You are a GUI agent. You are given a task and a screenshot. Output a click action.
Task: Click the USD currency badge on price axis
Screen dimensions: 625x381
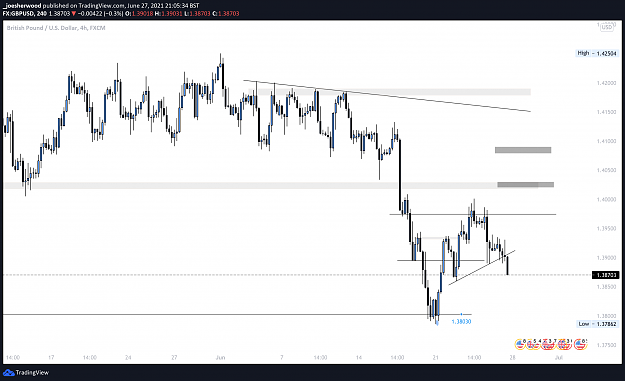[607, 27]
